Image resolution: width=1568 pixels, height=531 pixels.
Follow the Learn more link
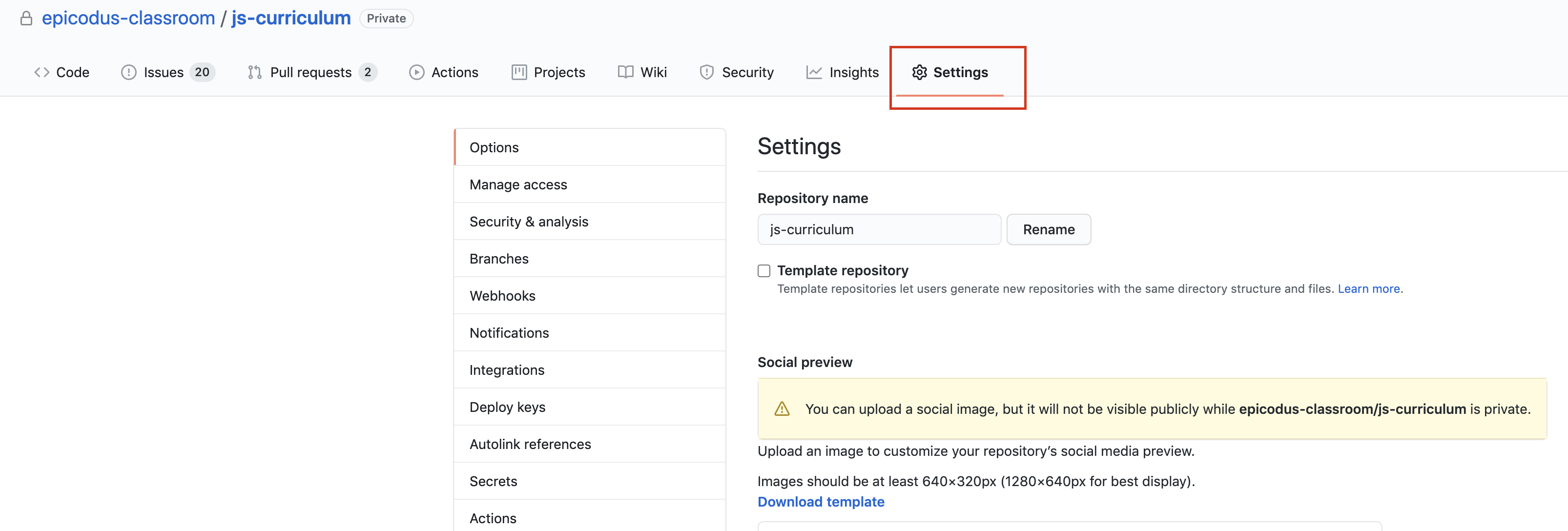click(1368, 289)
